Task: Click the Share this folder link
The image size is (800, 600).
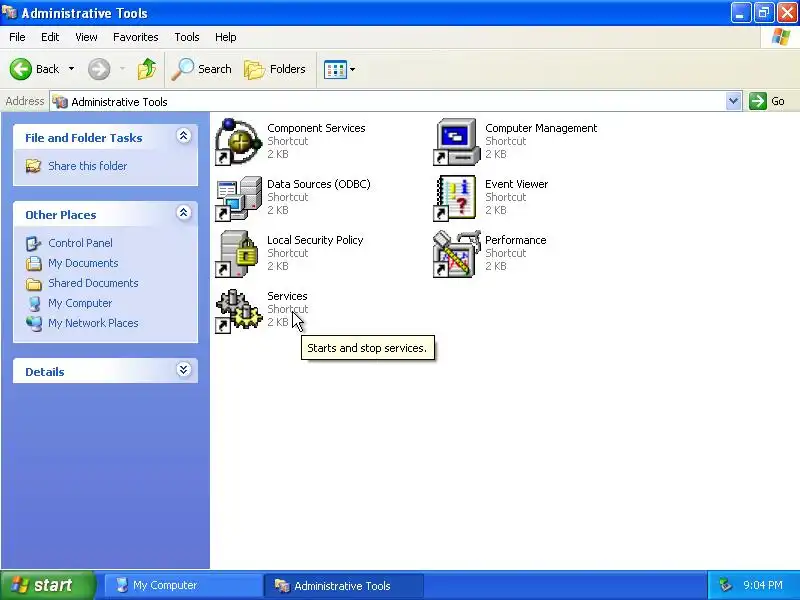Action: coord(88,166)
